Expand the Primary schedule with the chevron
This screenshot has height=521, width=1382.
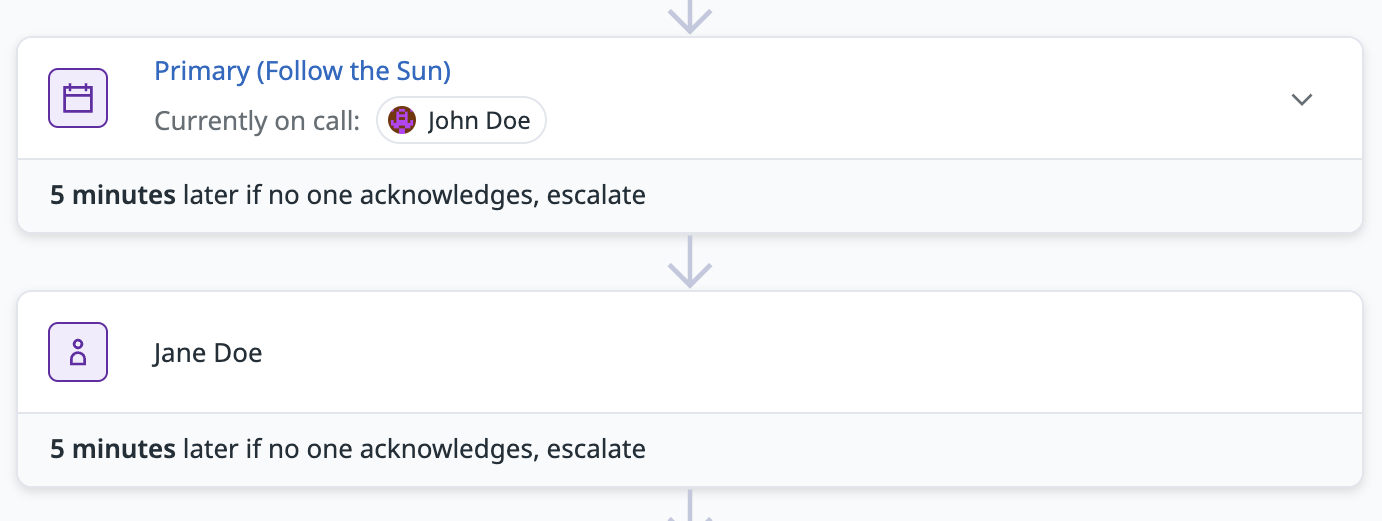pos(1301,99)
